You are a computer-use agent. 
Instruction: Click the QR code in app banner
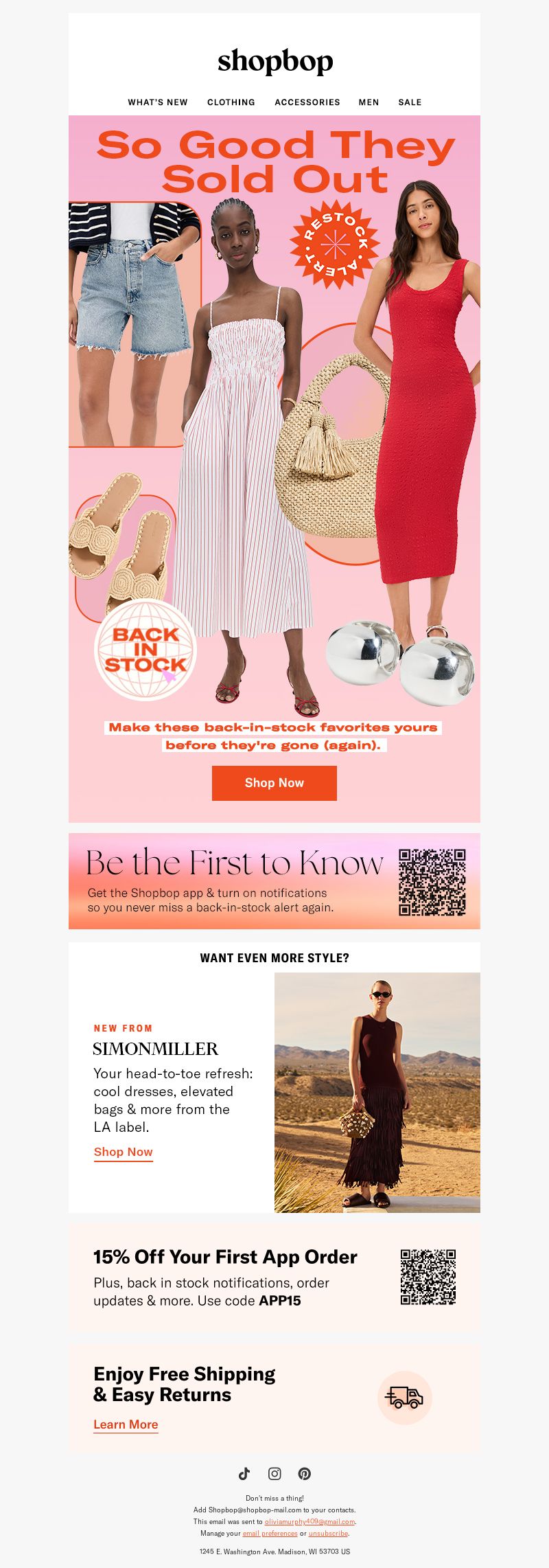[432, 882]
